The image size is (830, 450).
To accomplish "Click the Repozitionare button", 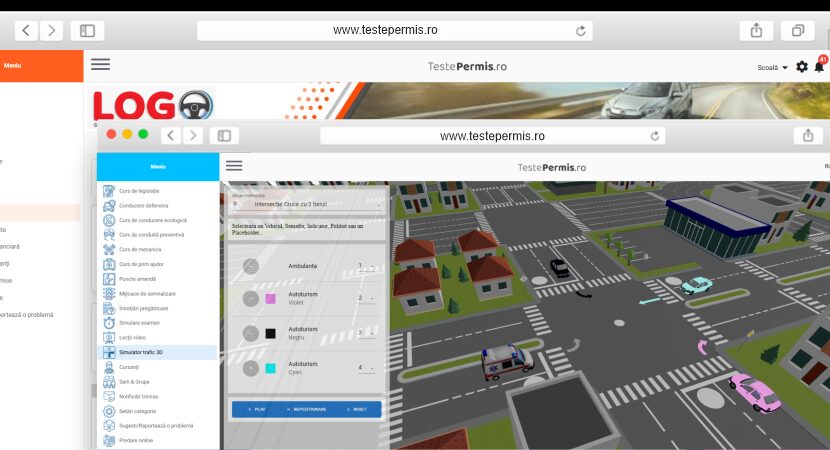I will [306, 409].
